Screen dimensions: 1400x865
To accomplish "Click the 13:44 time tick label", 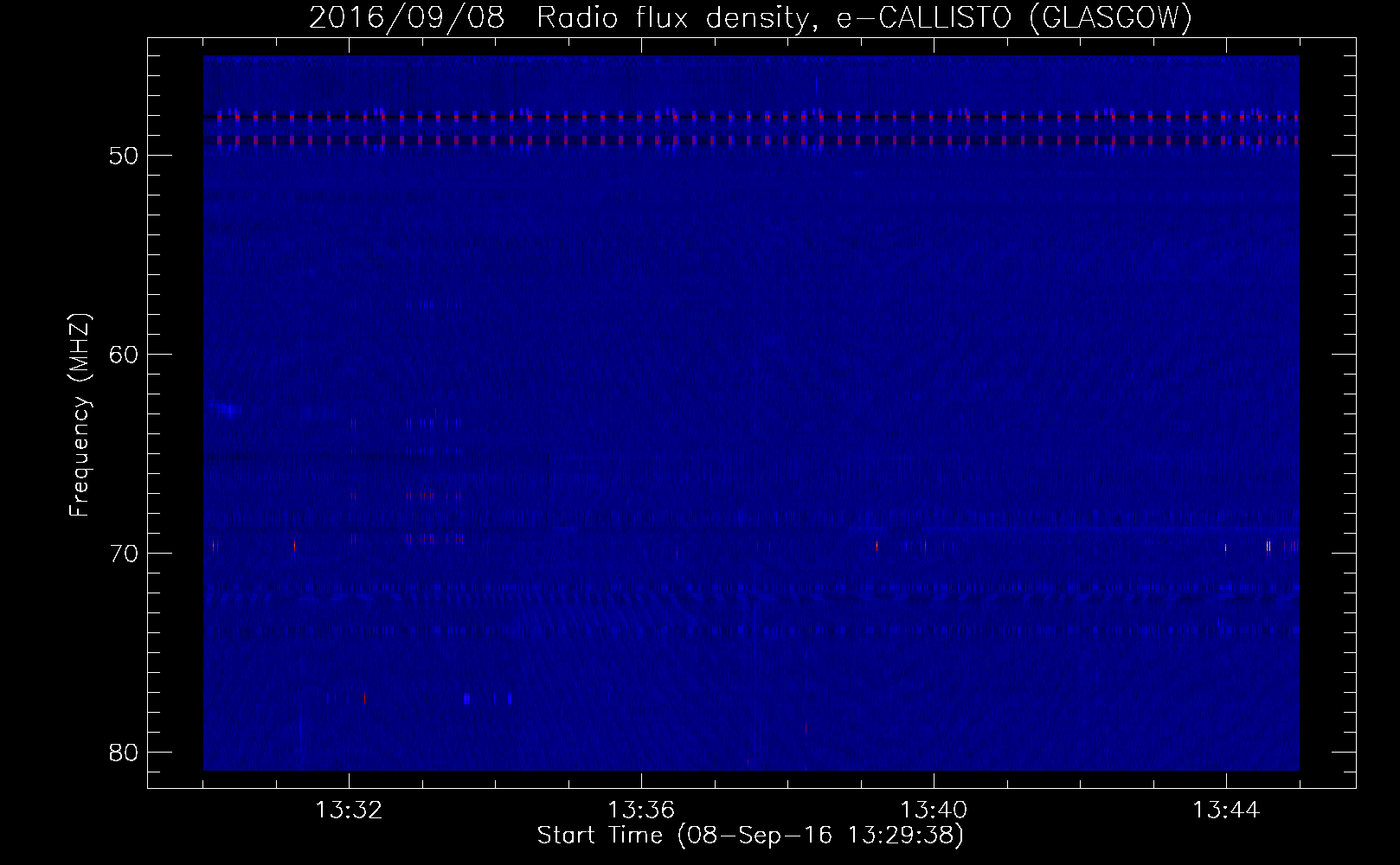I will (x=1226, y=811).
